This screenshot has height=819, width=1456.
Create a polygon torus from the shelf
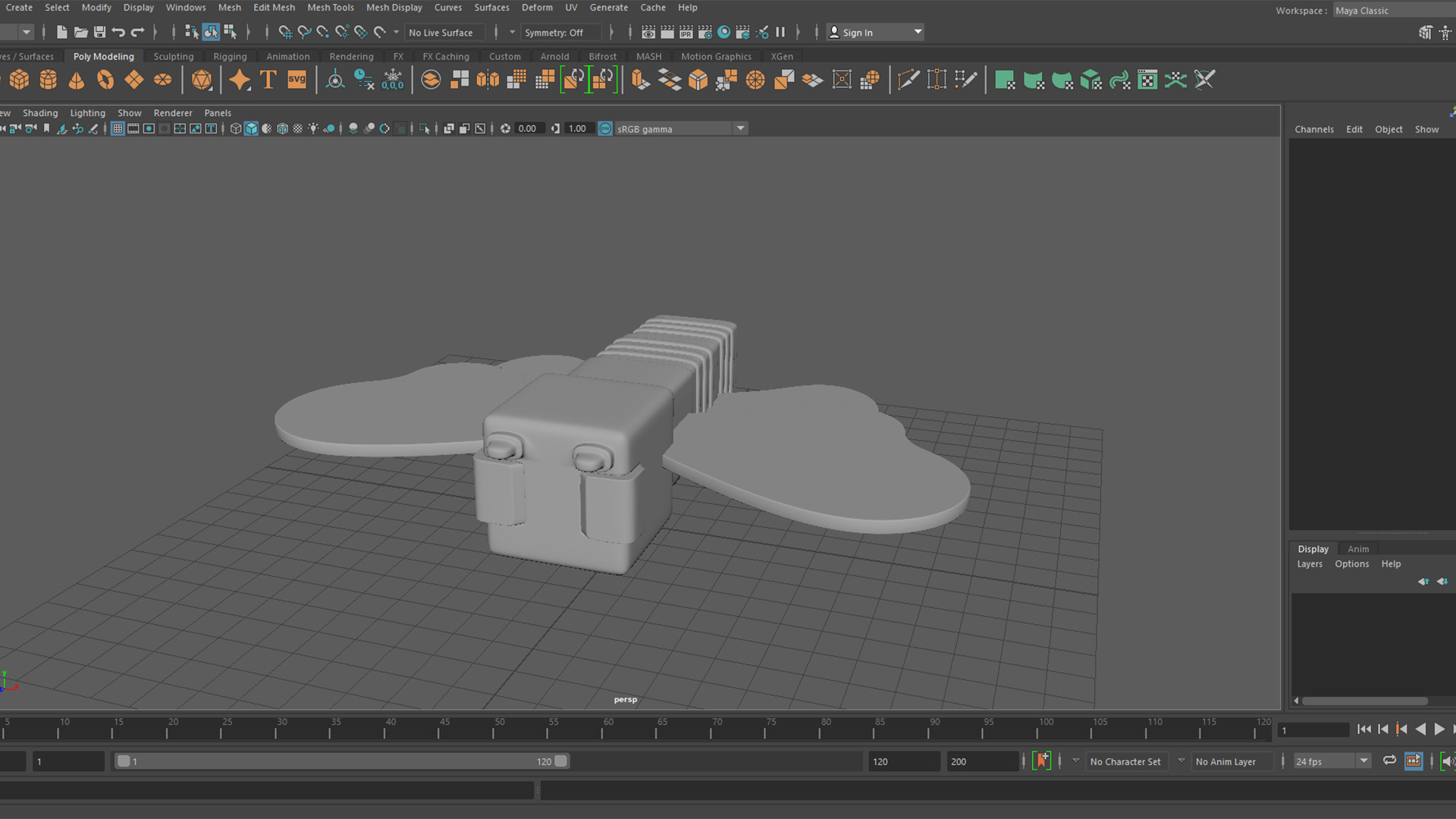tap(105, 80)
